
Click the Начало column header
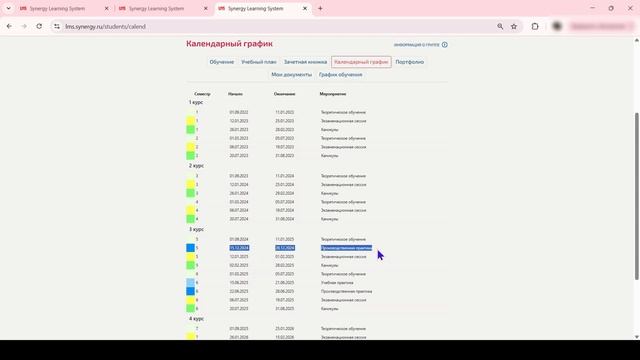[x=235, y=94]
